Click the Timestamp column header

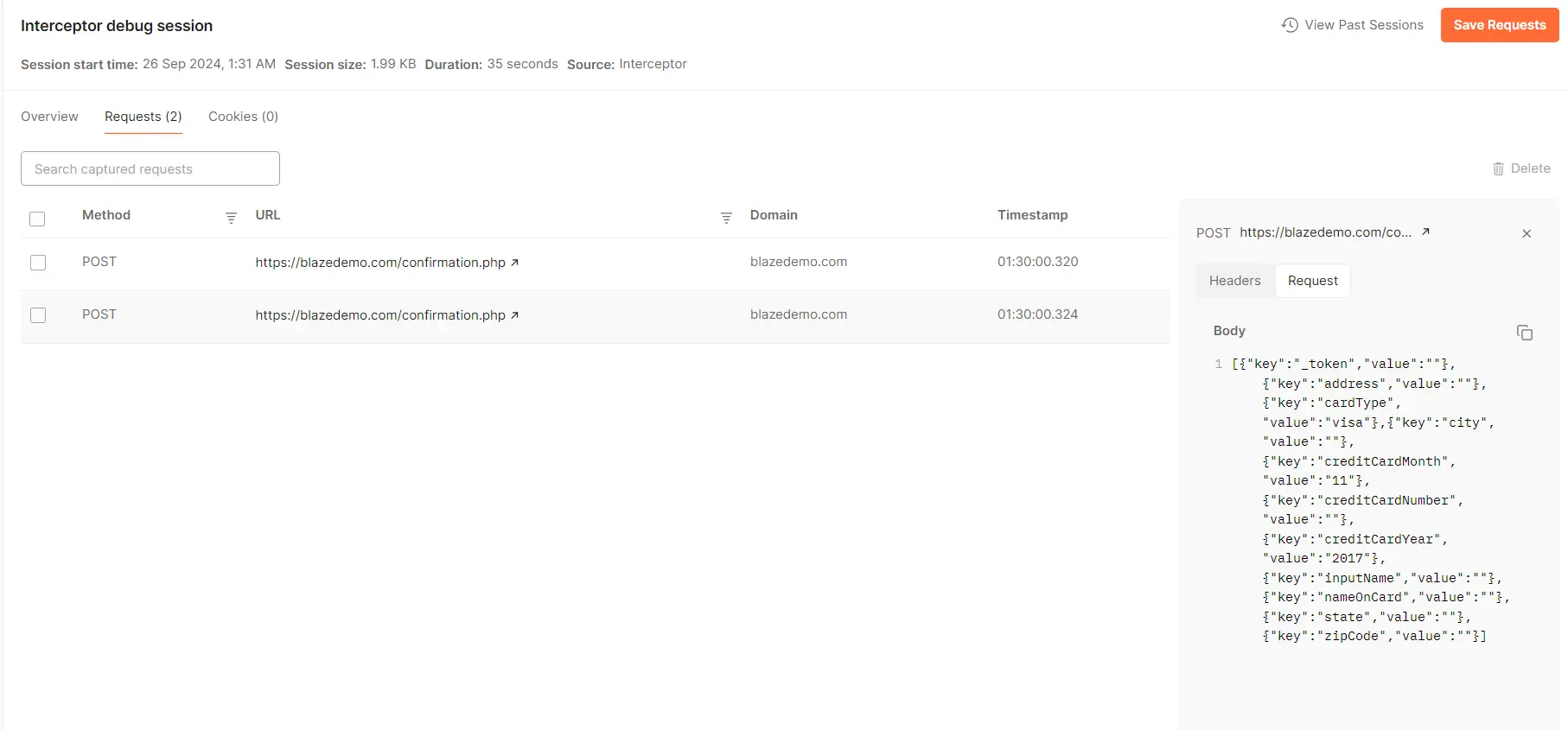(1033, 215)
